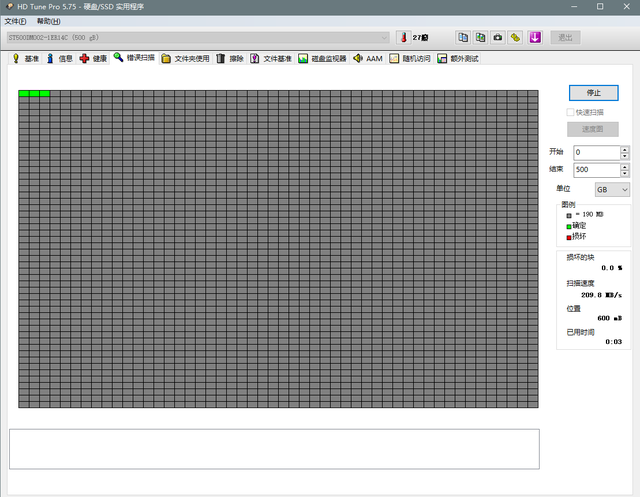Open the 健康 health tab
The height and width of the screenshot is (497, 640).
93,59
